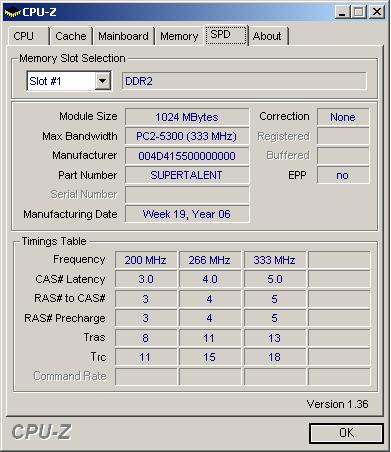Click the Trc value 15
Viewport: 391px width, 452px height.
click(210, 357)
